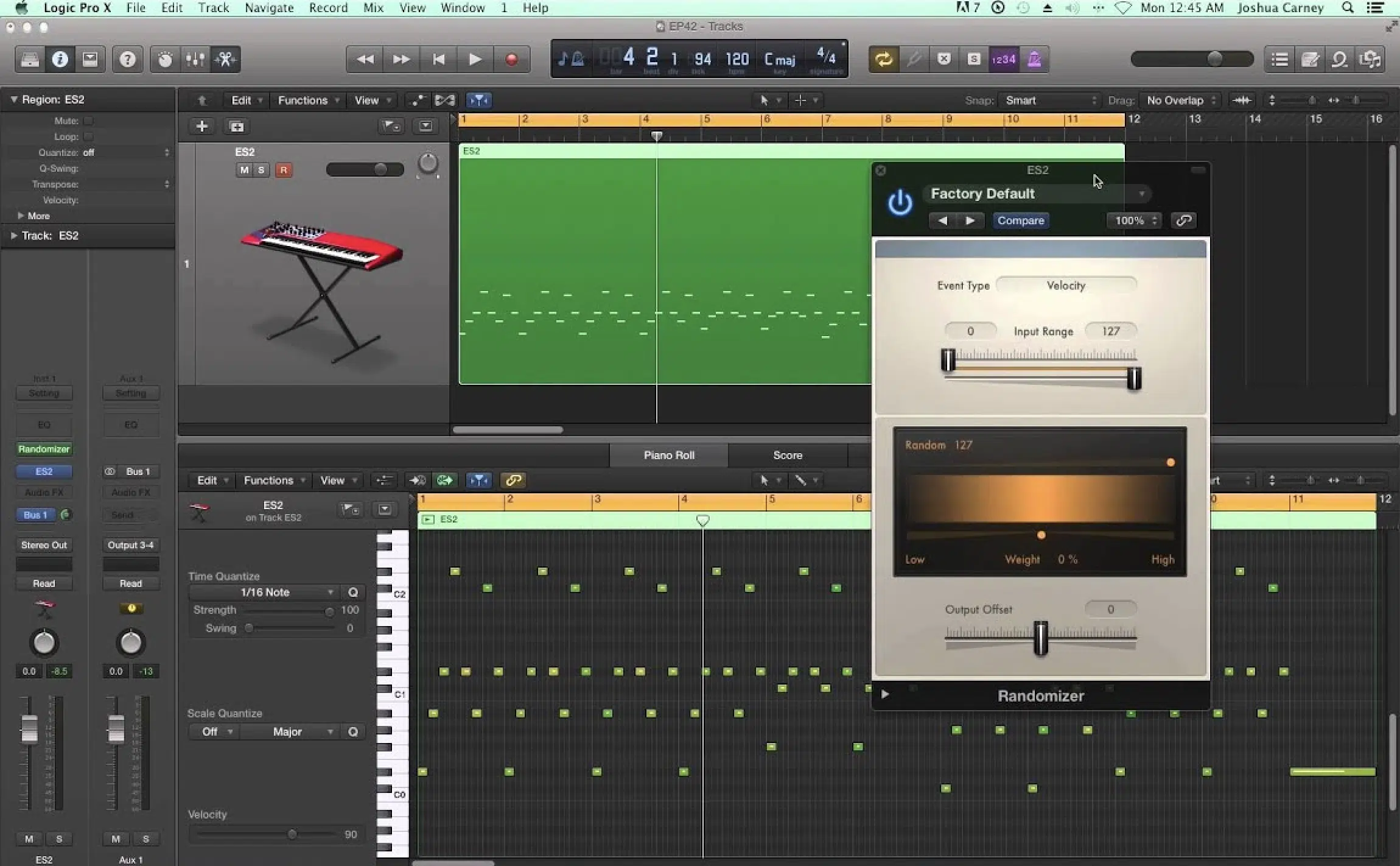Click the Fast Forward transport button
The image size is (1400, 866).
pos(401,59)
